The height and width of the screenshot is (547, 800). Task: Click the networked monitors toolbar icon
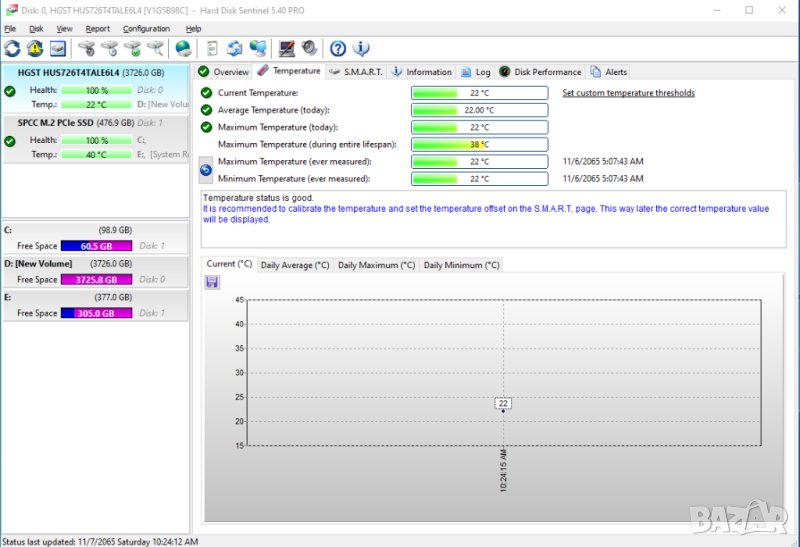point(258,48)
